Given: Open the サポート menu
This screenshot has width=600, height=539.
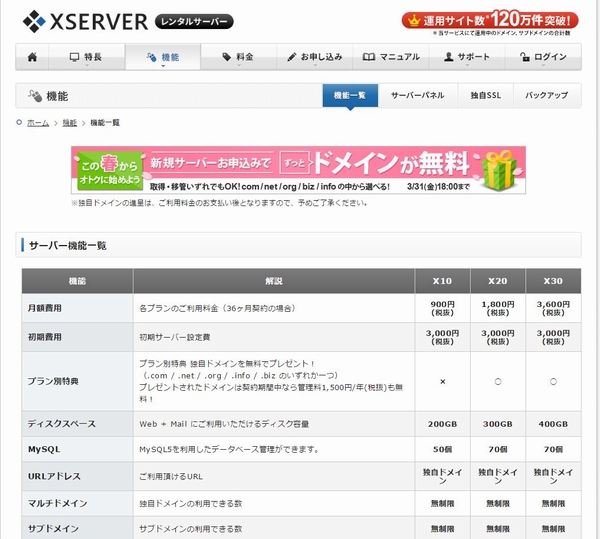Looking at the screenshot, I should click(467, 57).
